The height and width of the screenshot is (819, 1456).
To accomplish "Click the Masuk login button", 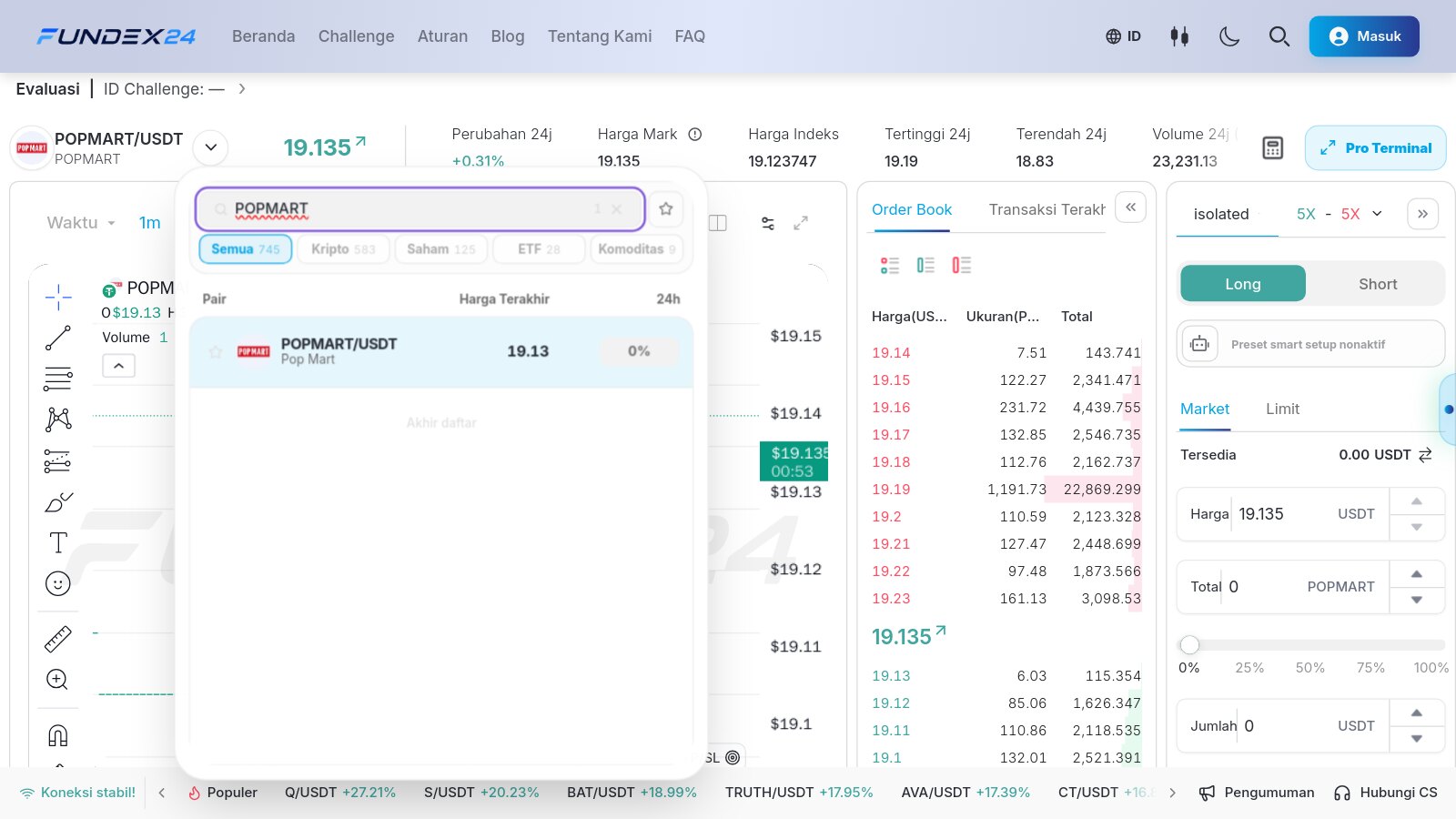I will 1364,36.
